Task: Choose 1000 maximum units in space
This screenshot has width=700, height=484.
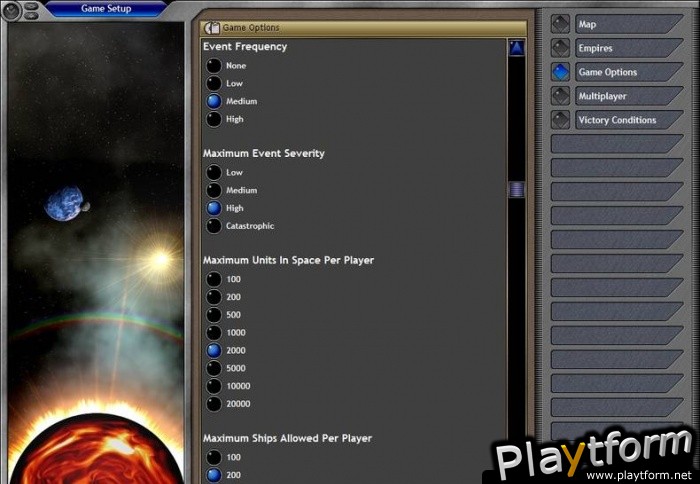Action: click(214, 333)
